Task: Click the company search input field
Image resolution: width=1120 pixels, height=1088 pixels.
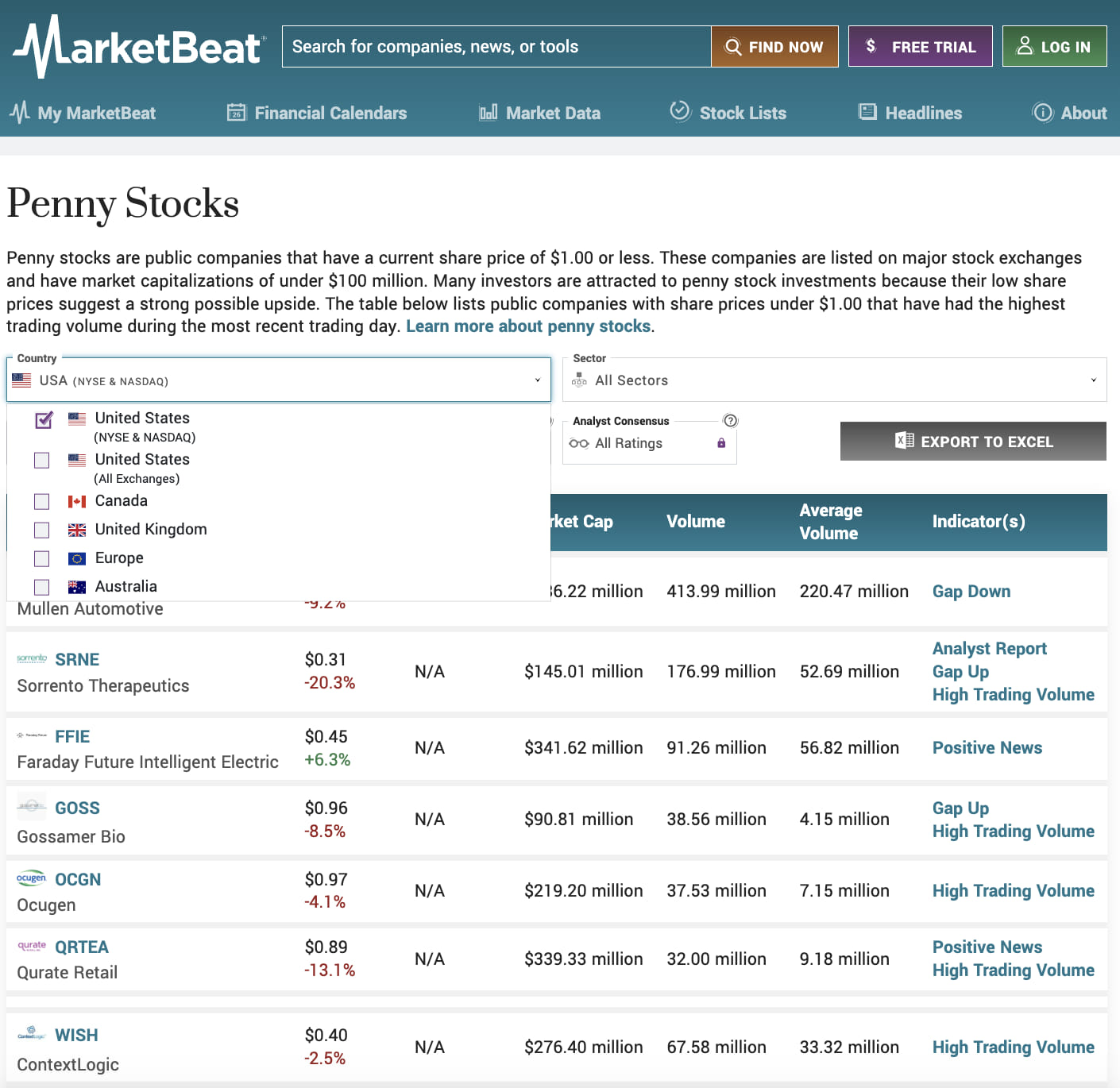Action: [497, 47]
